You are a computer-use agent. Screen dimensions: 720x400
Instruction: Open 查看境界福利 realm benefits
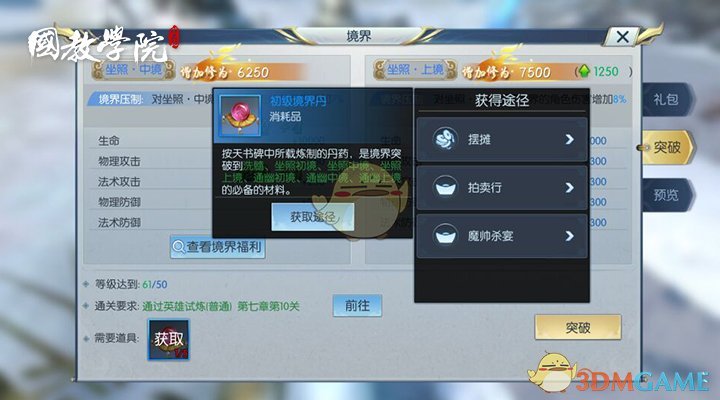point(218,247)
